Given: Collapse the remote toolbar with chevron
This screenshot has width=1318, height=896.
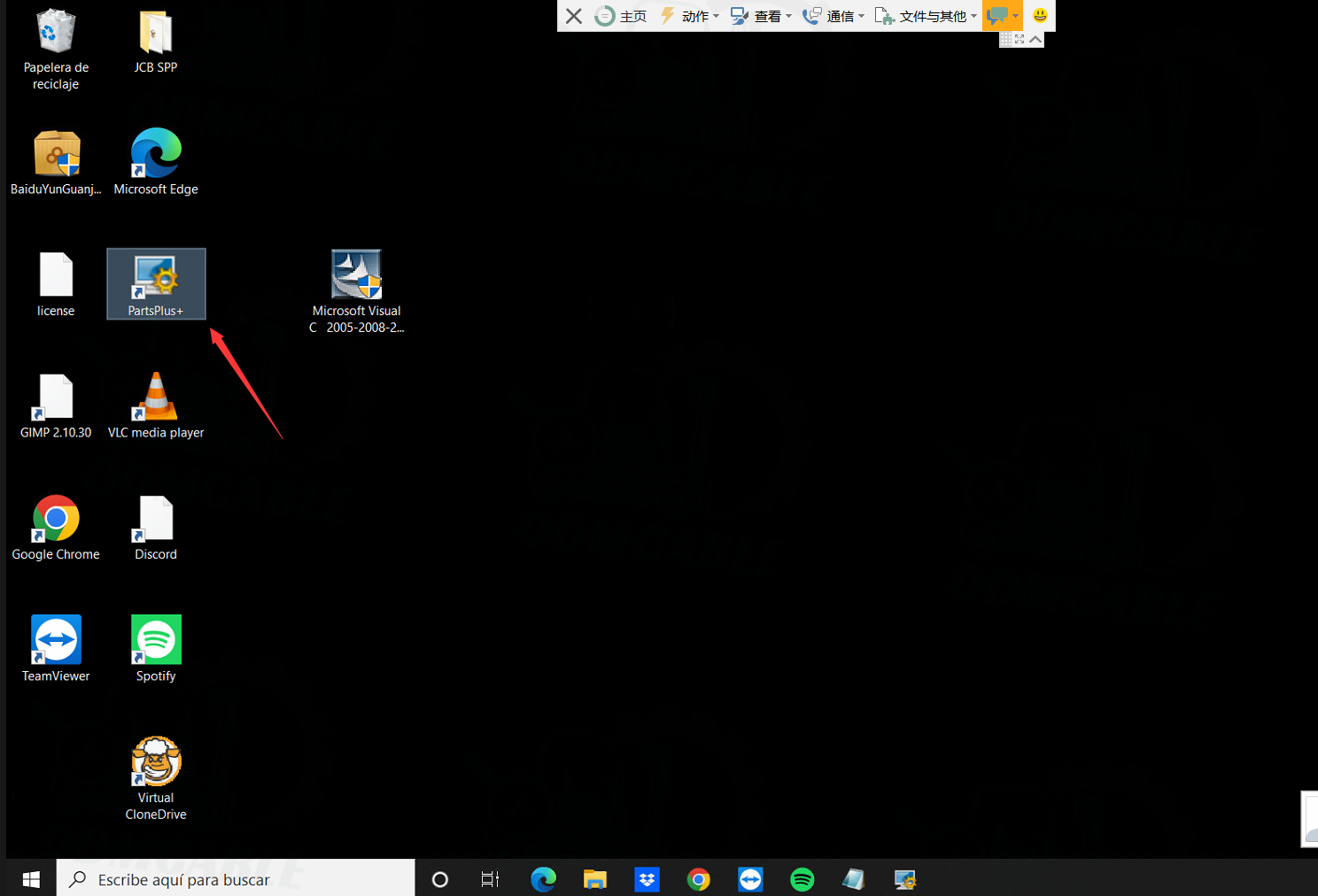Looking at the screenshot, I should coord(1035,39).
